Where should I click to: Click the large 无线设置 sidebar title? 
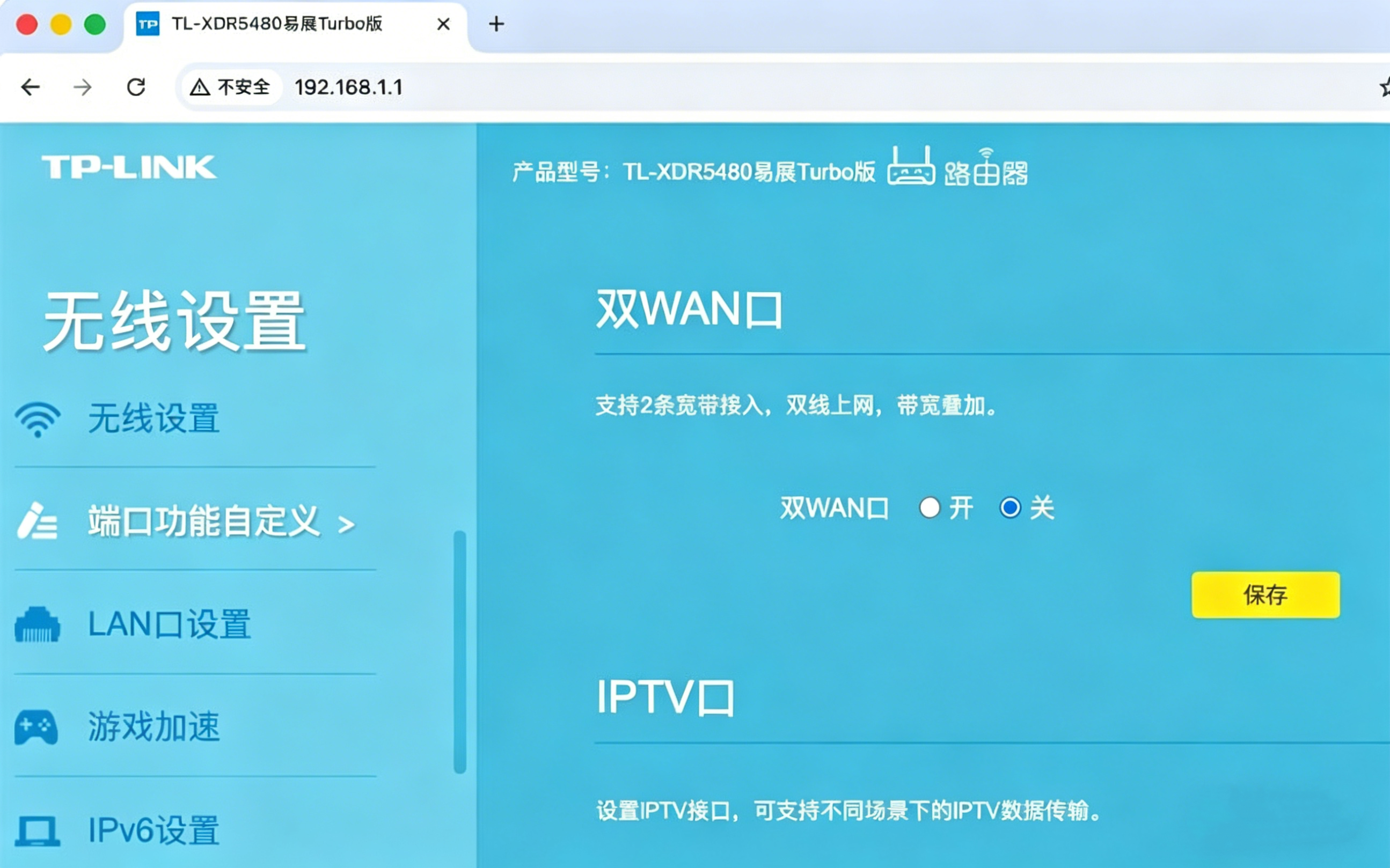(x=174, y=320)
